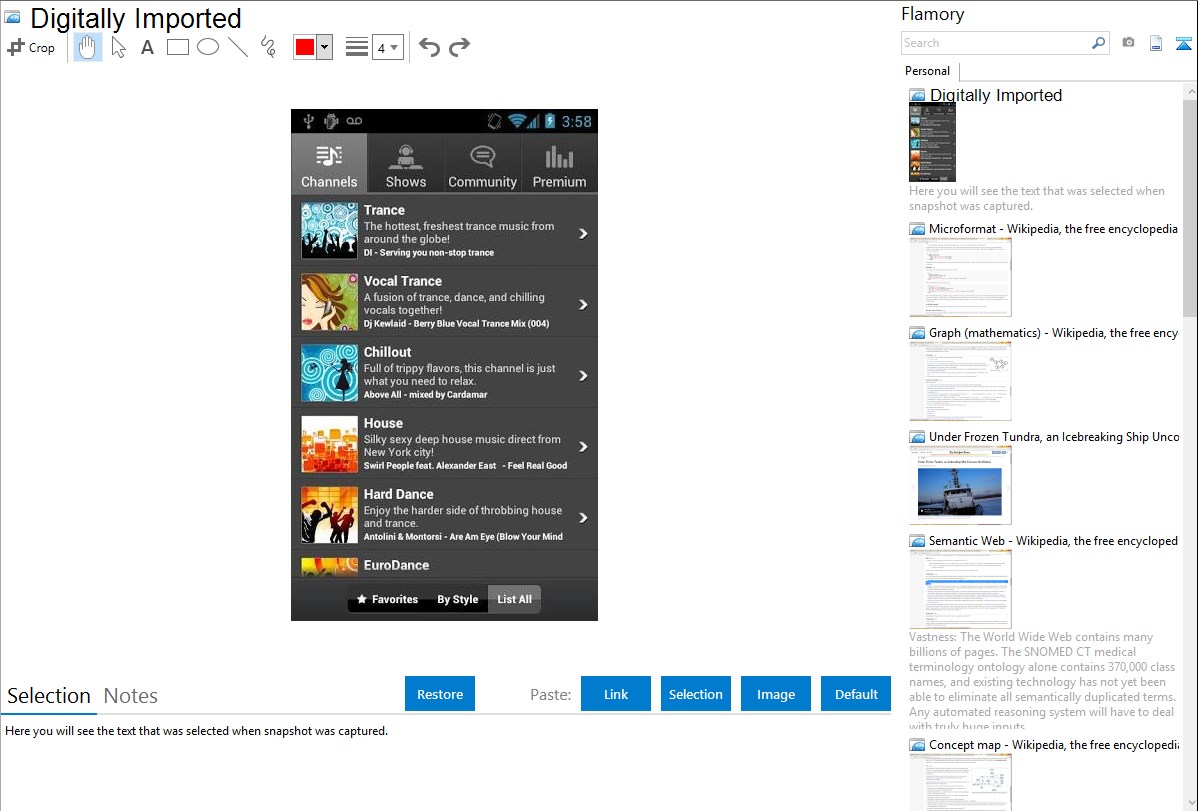Select the Favorites filter with star
Screen dimensions: 1198x811
(388, 599)
